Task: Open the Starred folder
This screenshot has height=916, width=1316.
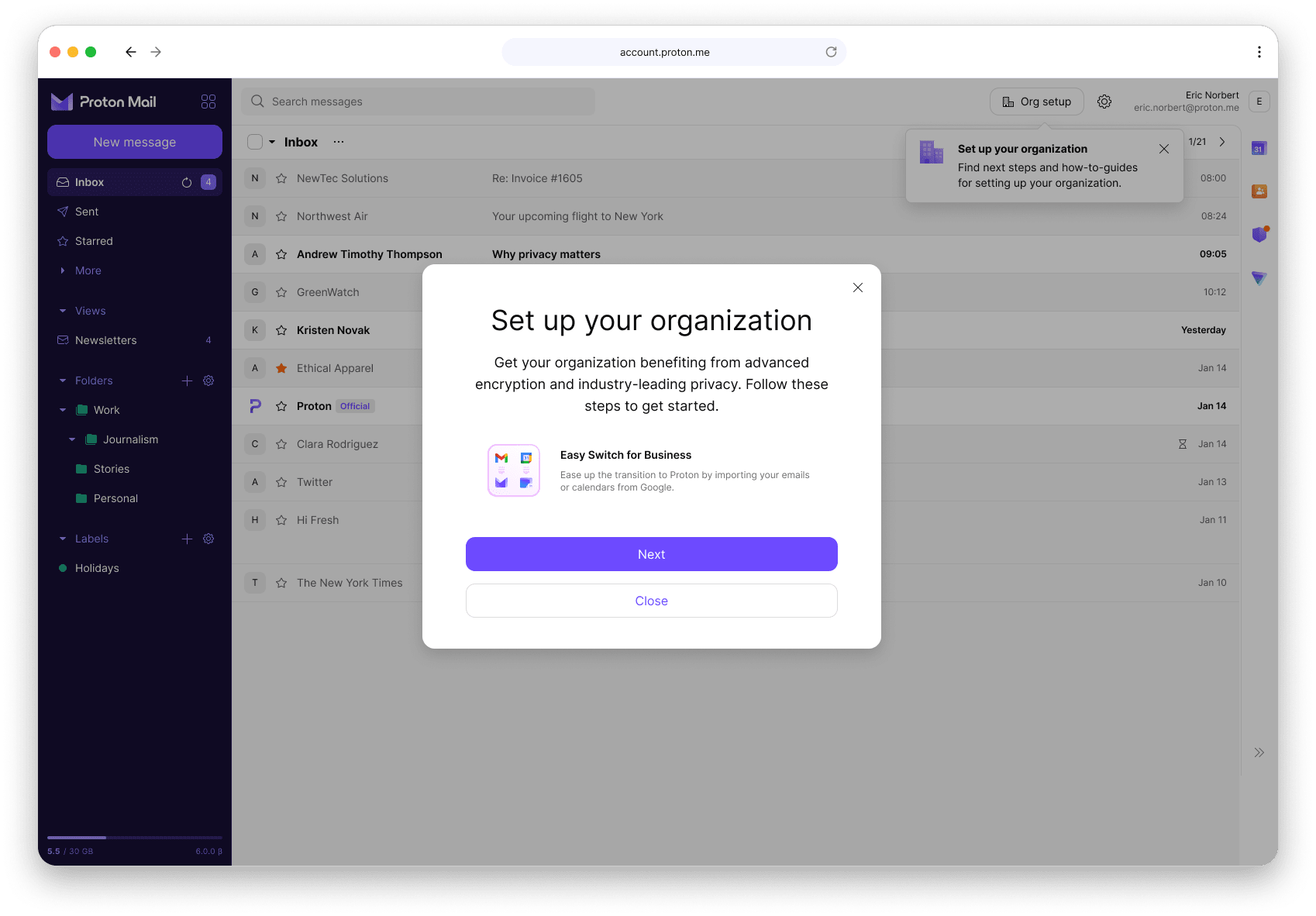Action: pos(135,241)
